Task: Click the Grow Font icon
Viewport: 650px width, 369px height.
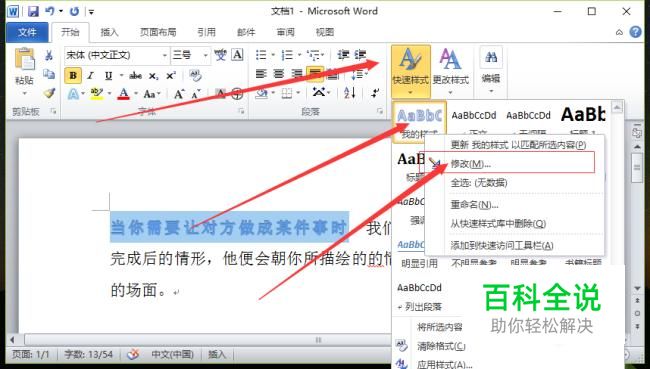Action: (179, 94)
